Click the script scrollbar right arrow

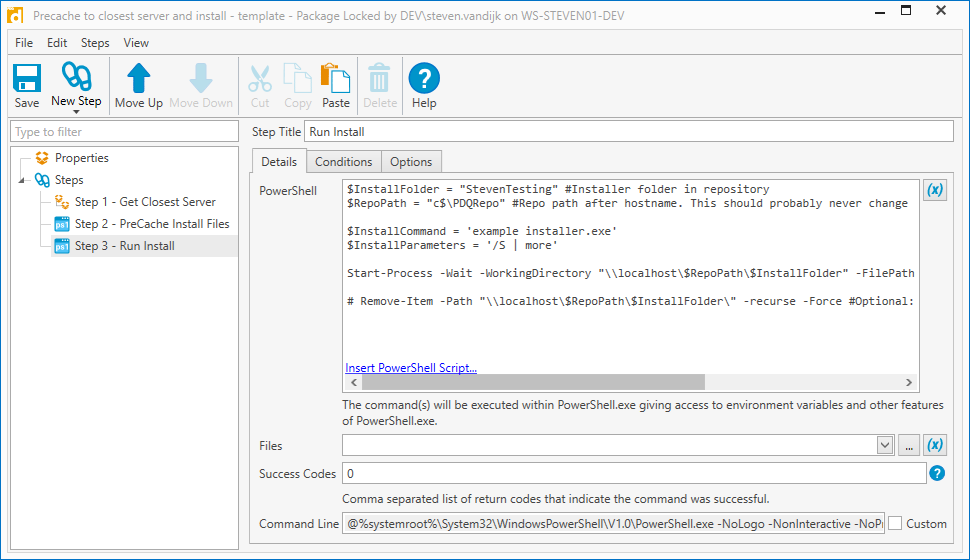point(909,382)
